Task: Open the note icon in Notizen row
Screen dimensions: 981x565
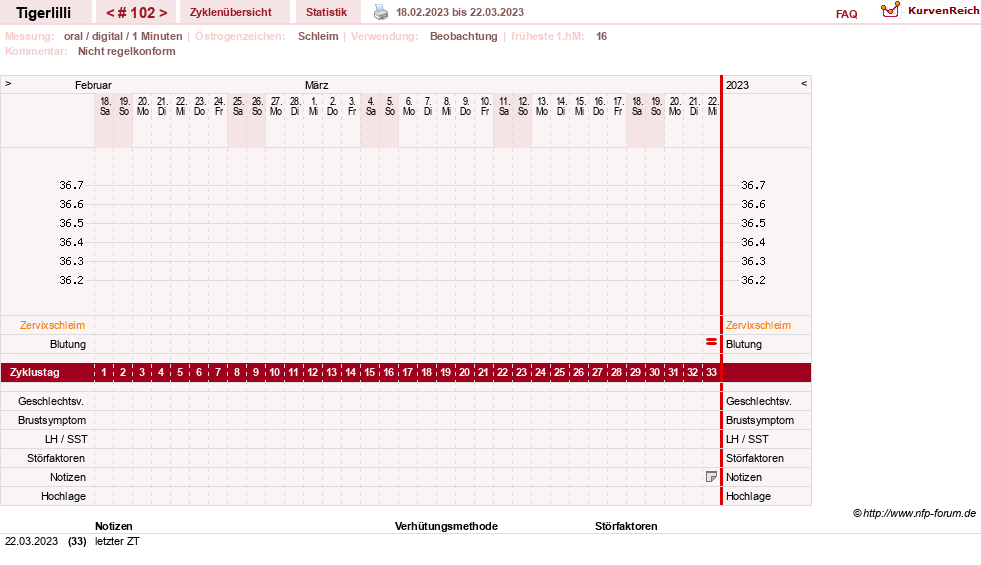Action: point(711,477)
